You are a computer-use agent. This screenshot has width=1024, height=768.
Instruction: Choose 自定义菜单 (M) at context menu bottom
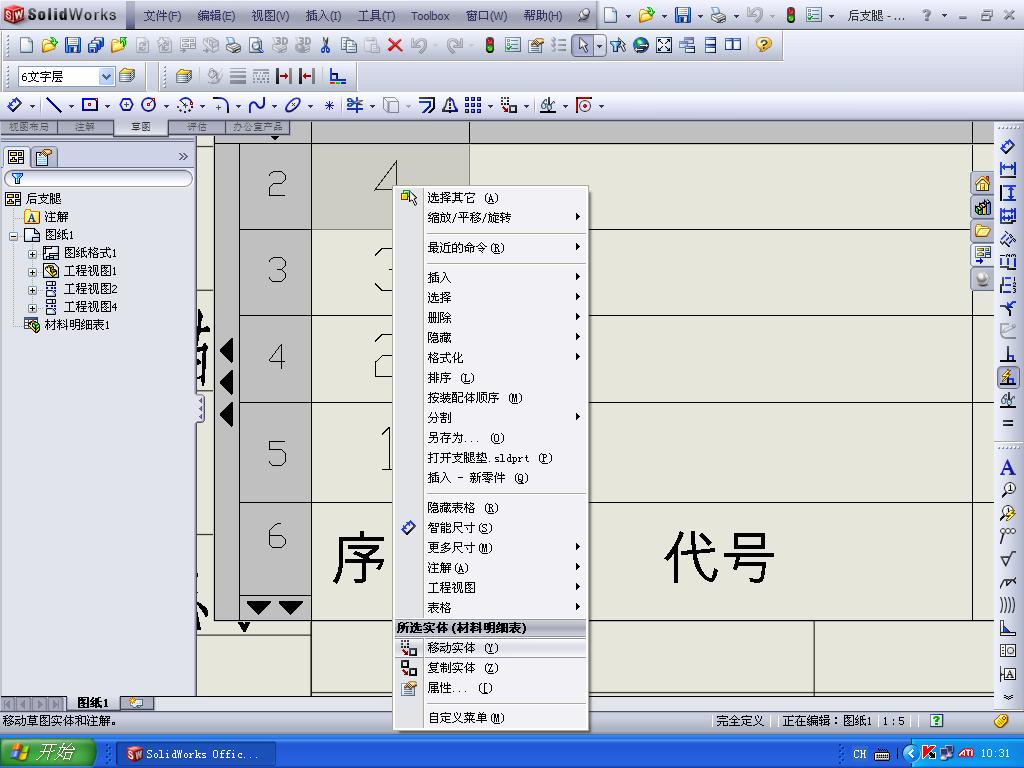coord(491,718)
